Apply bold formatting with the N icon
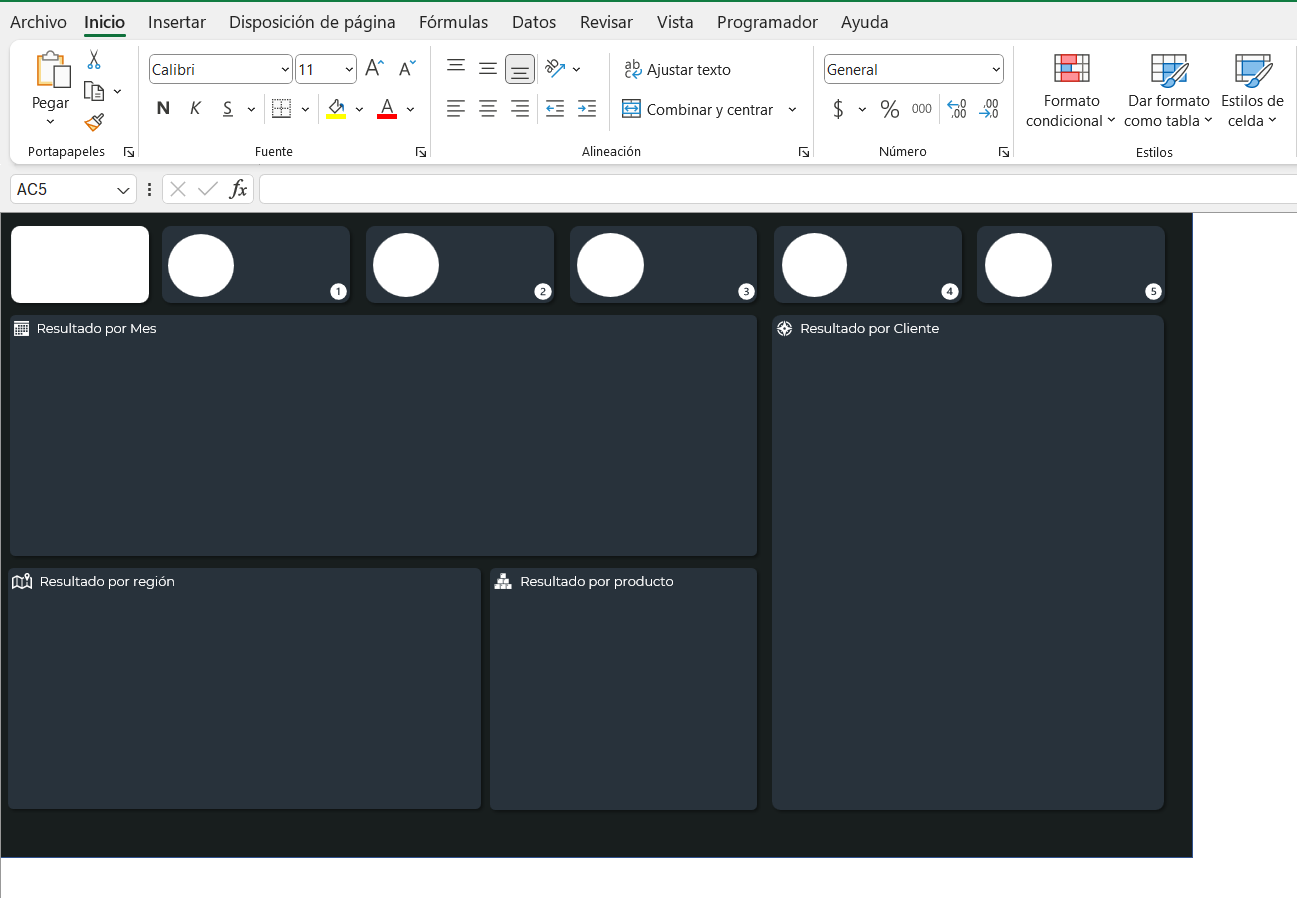Viewport: 1297px width, 898px height. pyautogui.click(x=163, y=108)
